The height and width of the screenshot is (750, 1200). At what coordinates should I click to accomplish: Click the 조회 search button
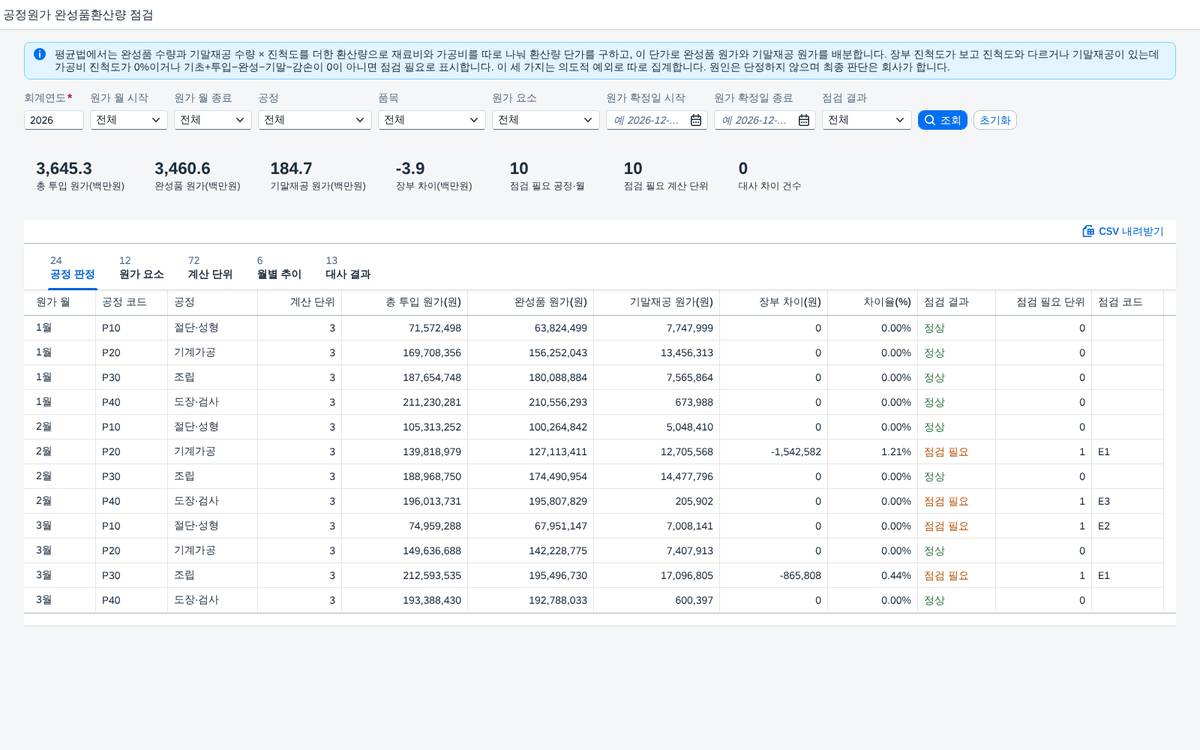(943, 120)
